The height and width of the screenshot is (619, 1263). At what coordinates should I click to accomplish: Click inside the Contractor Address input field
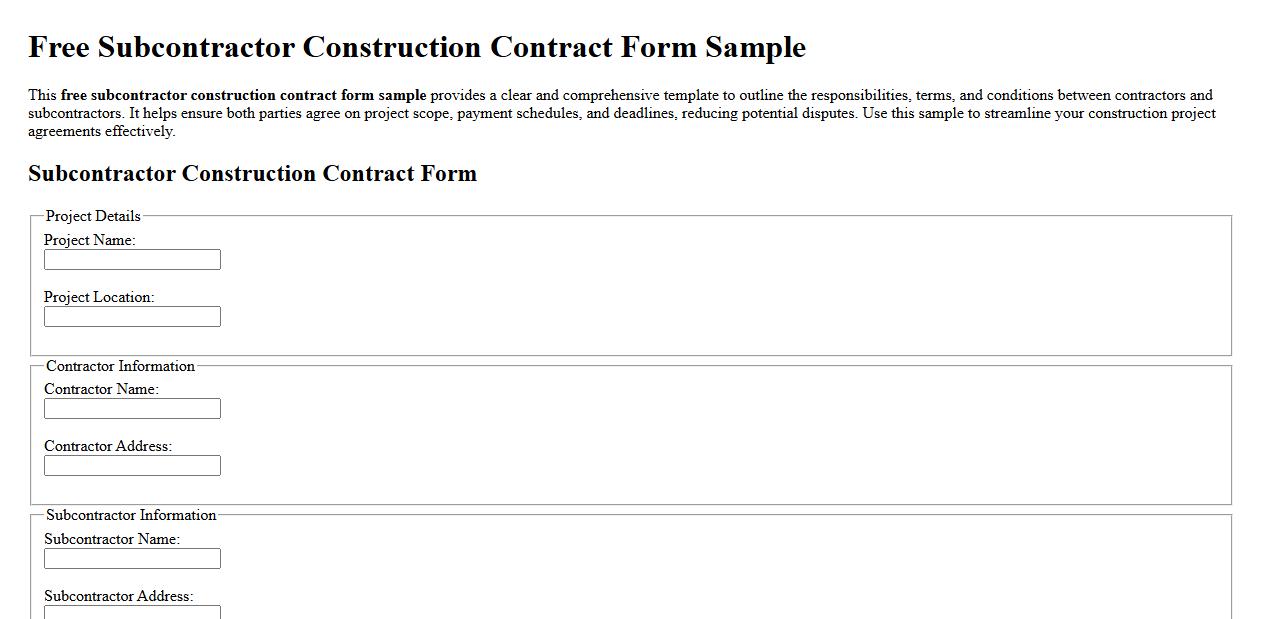click(131, 465)
